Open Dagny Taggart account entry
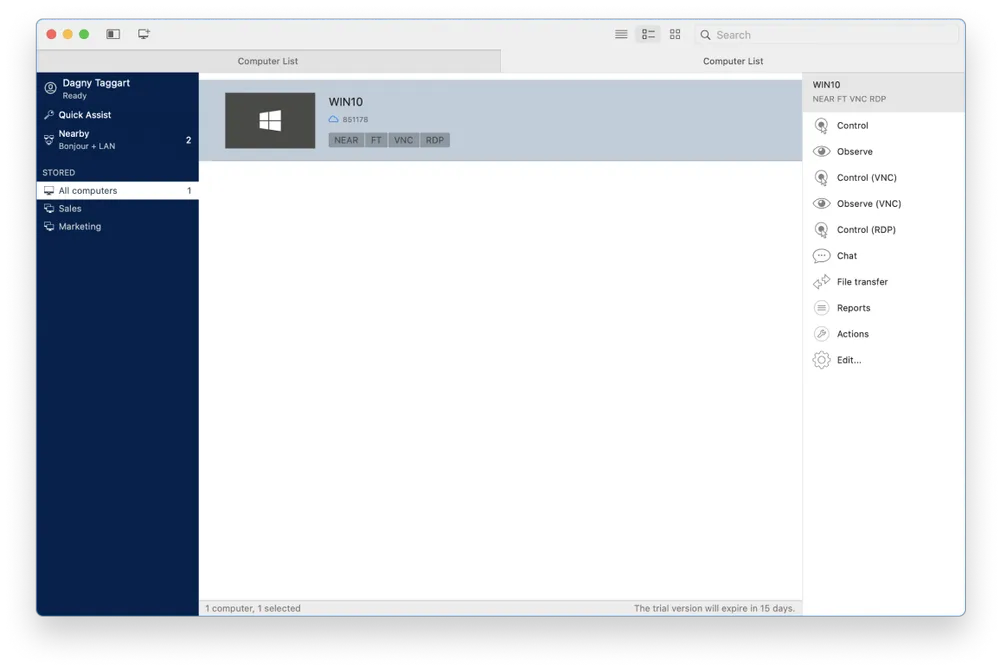This screenshot has height=668, width=1000. [x=117, y=89]
